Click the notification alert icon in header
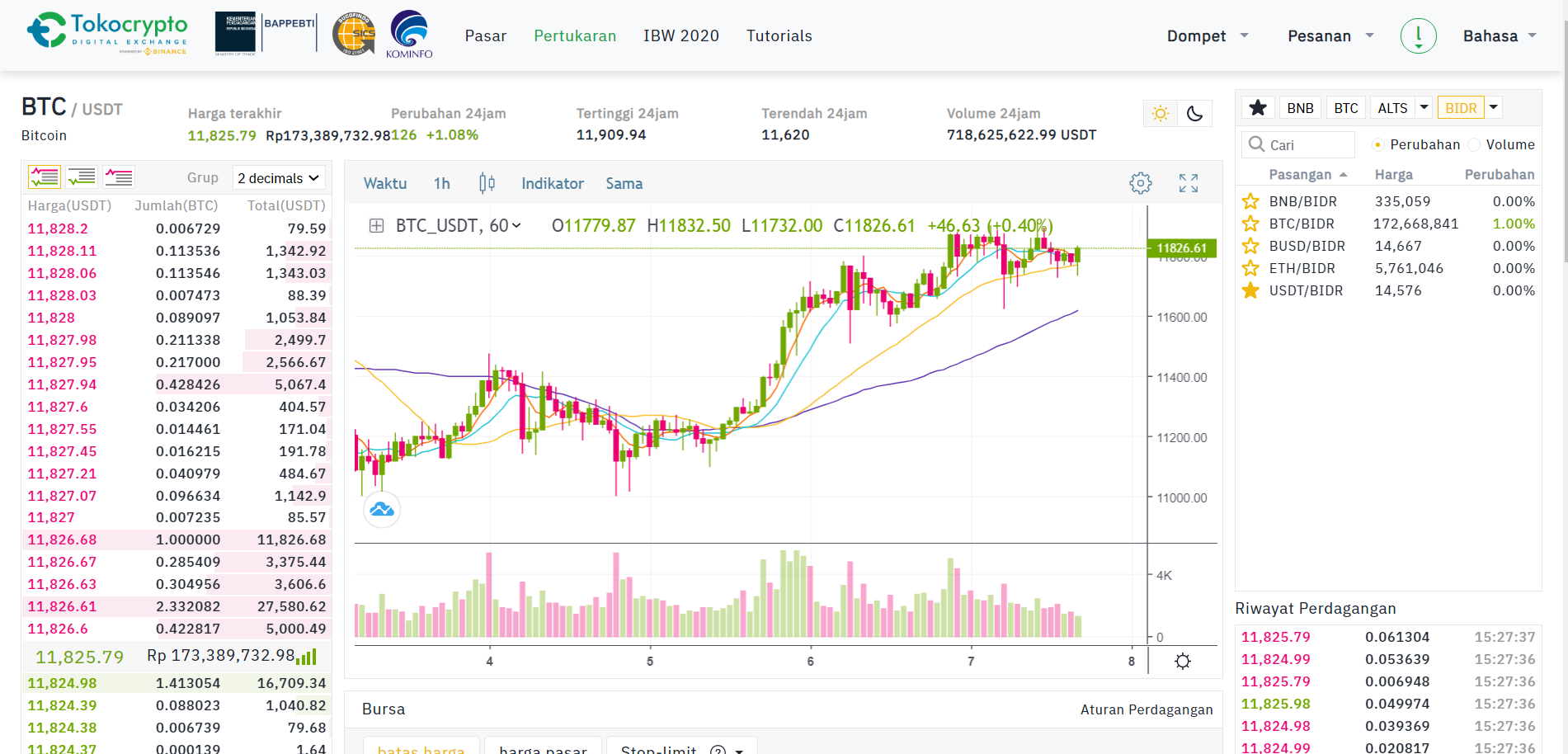Viewport: 1568px width, 754px height. (x=1418, y=36)
